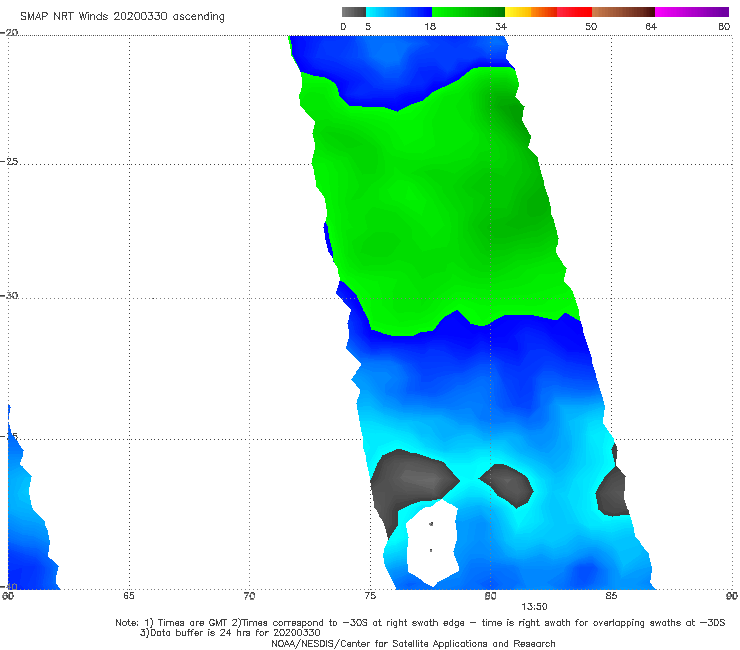Click the color bar label '34'

501,26
